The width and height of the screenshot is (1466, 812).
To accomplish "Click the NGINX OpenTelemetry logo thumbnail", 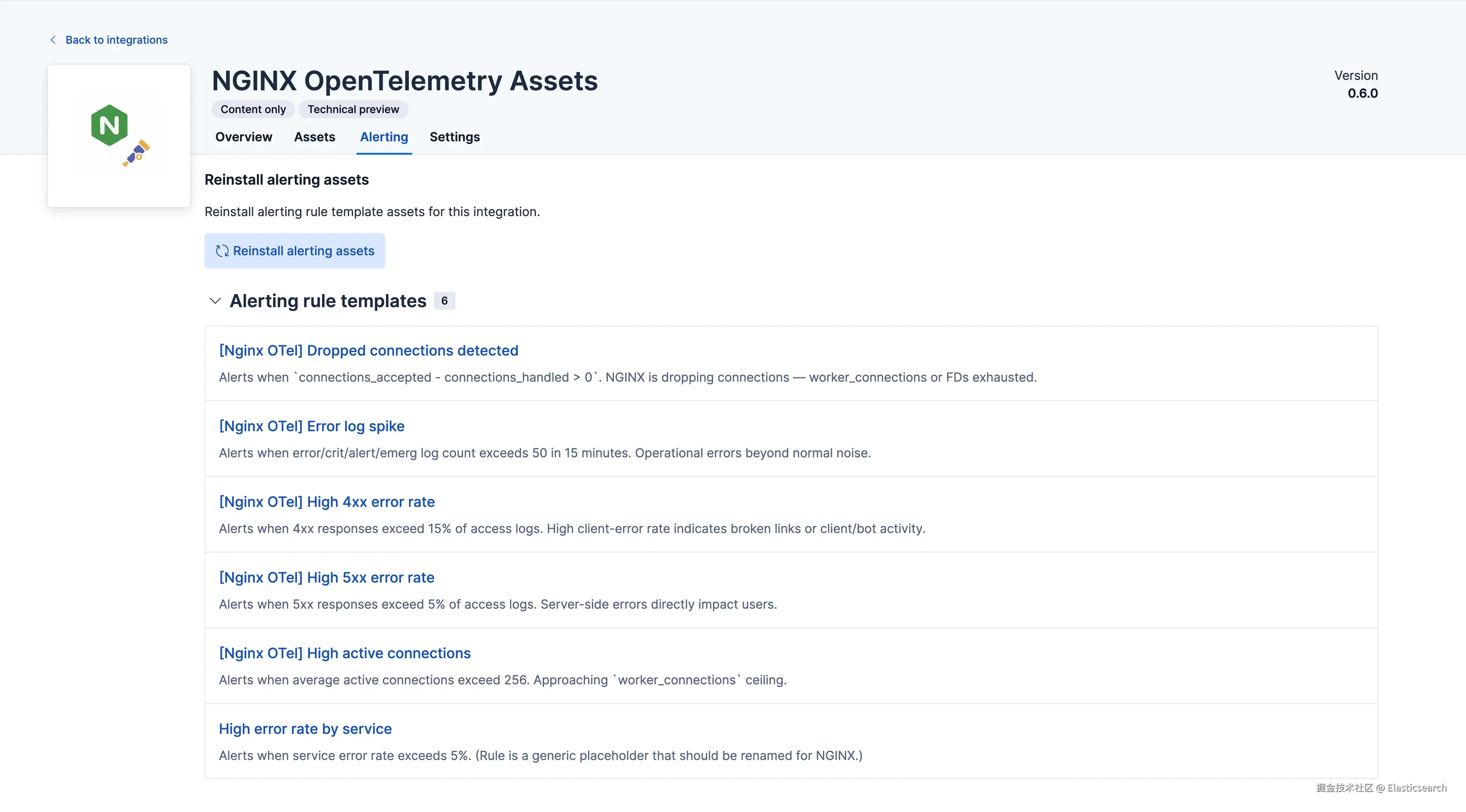I will coord(119,136).
